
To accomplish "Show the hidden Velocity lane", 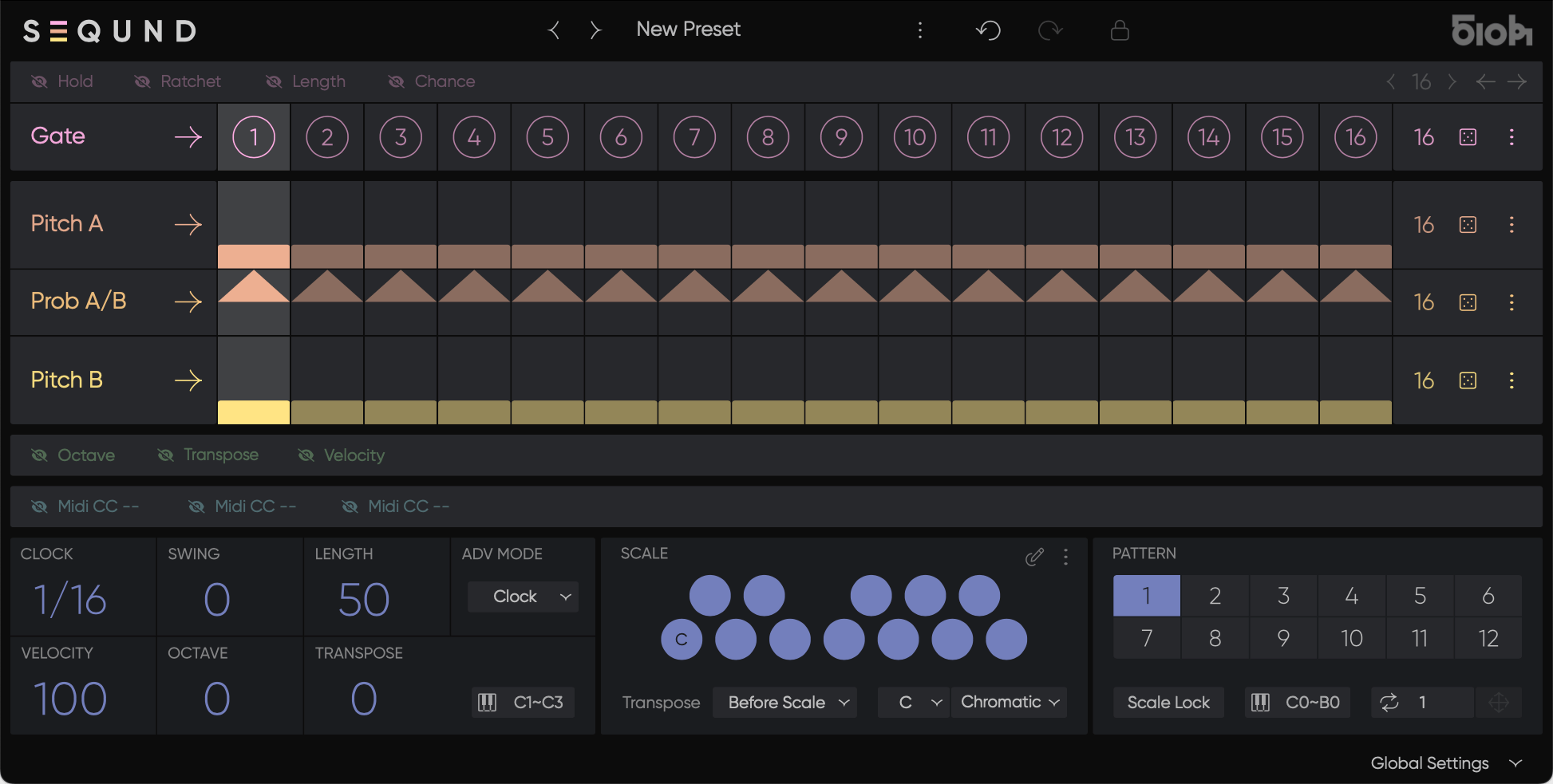I will point(342,455).
